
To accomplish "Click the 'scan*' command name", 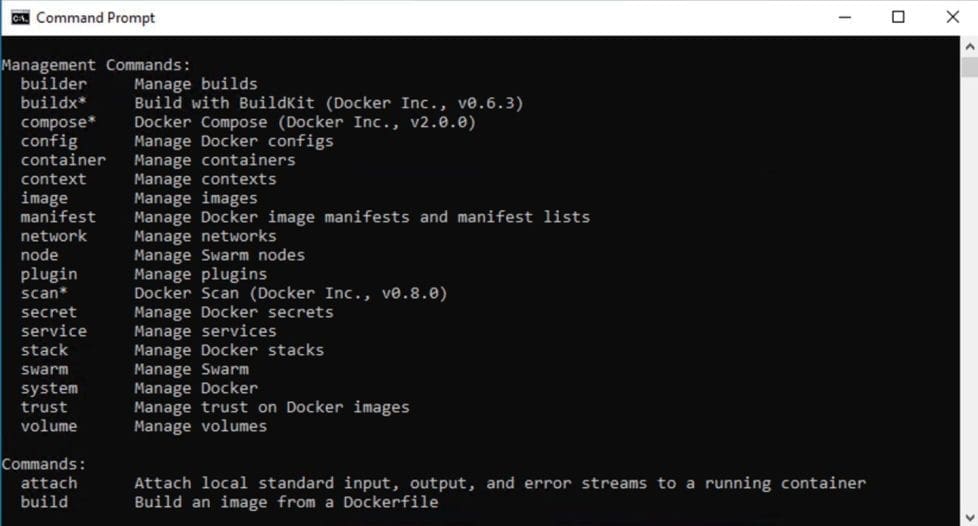I will [x=44, y=293].
